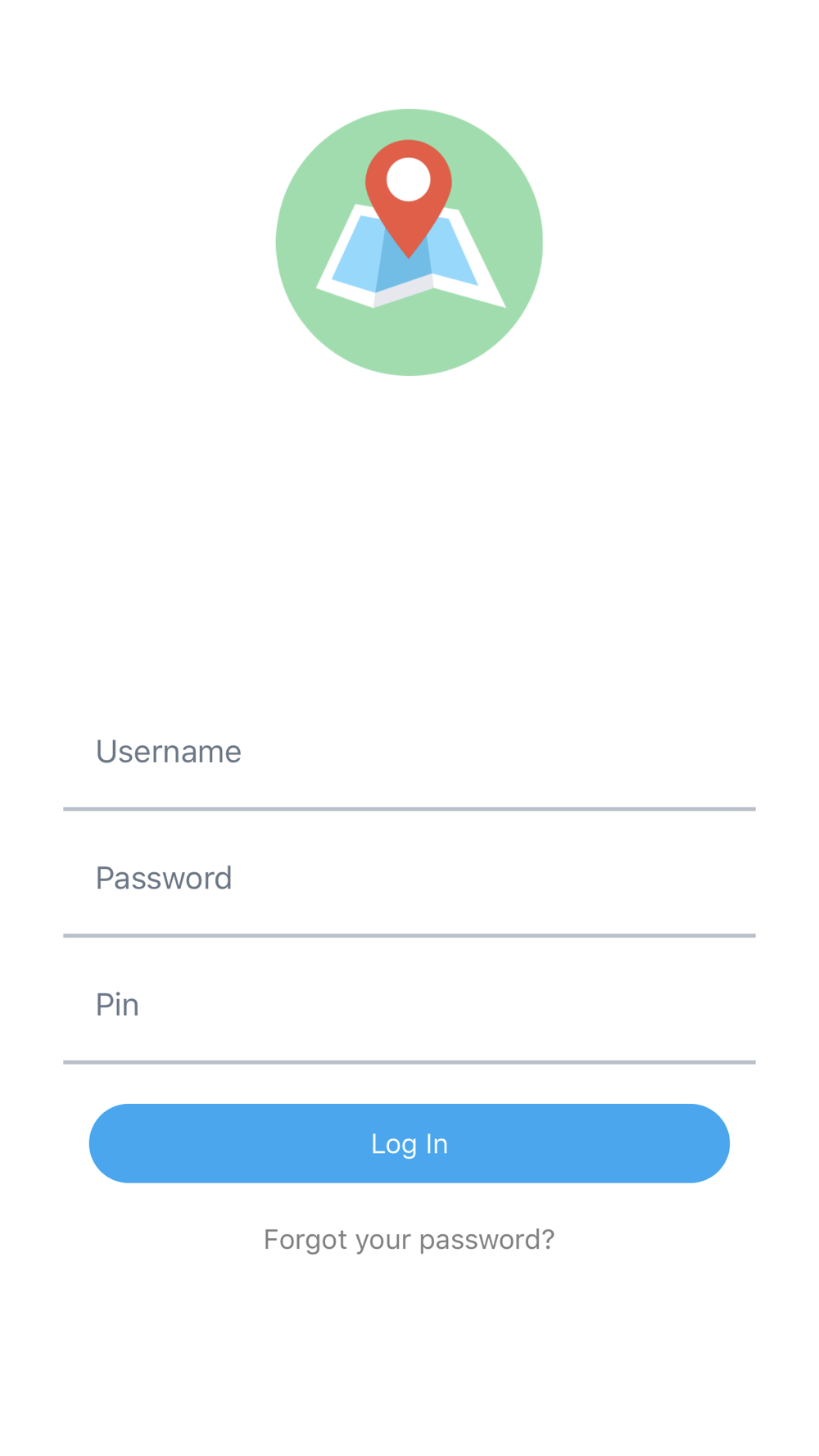The height and width of the screenshot is (1456, 819).
Task: Tap the white dot inside the pin
Action: pyautogui.click(x=409, y=179)
